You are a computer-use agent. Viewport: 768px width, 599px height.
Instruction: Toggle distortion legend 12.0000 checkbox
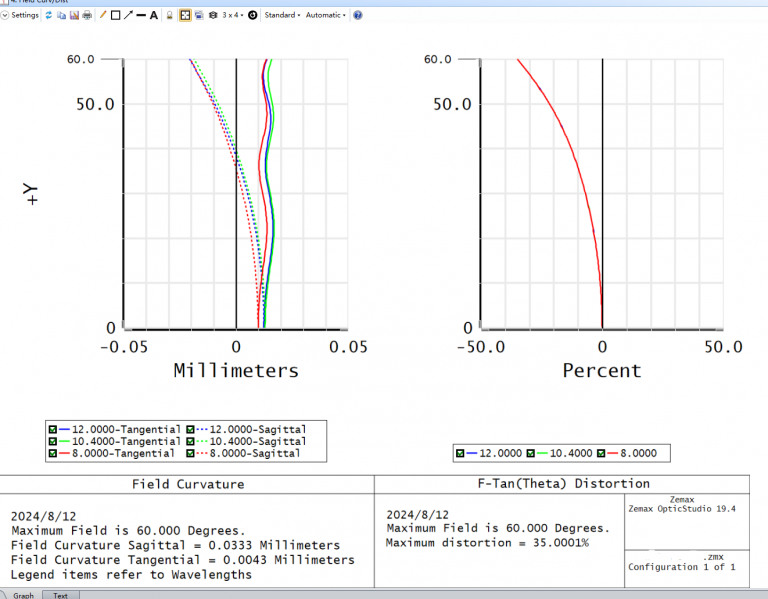pos(460,454)
